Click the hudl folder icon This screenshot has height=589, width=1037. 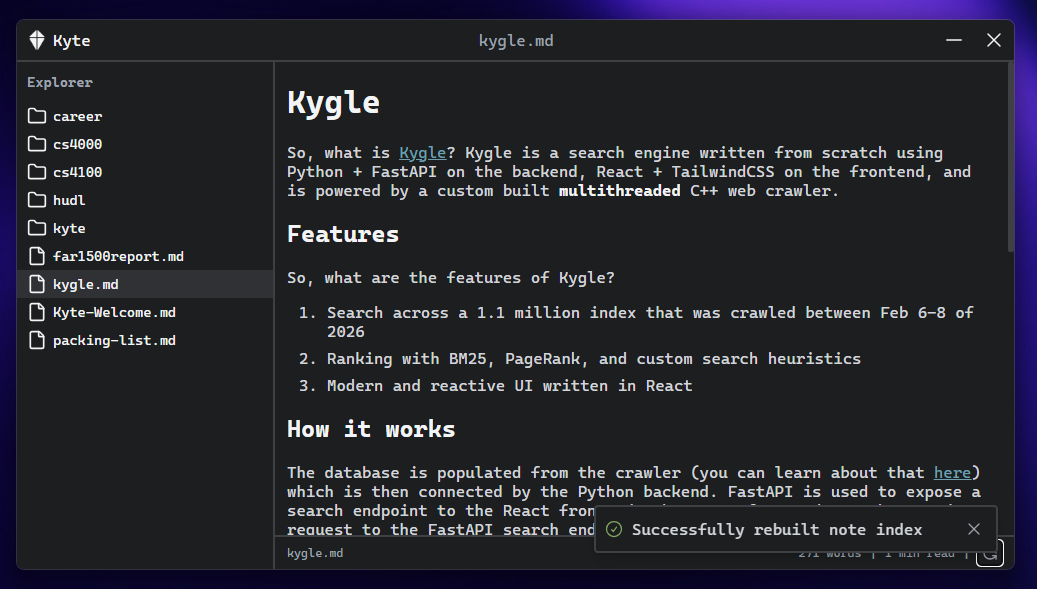(x=37, y=200)
